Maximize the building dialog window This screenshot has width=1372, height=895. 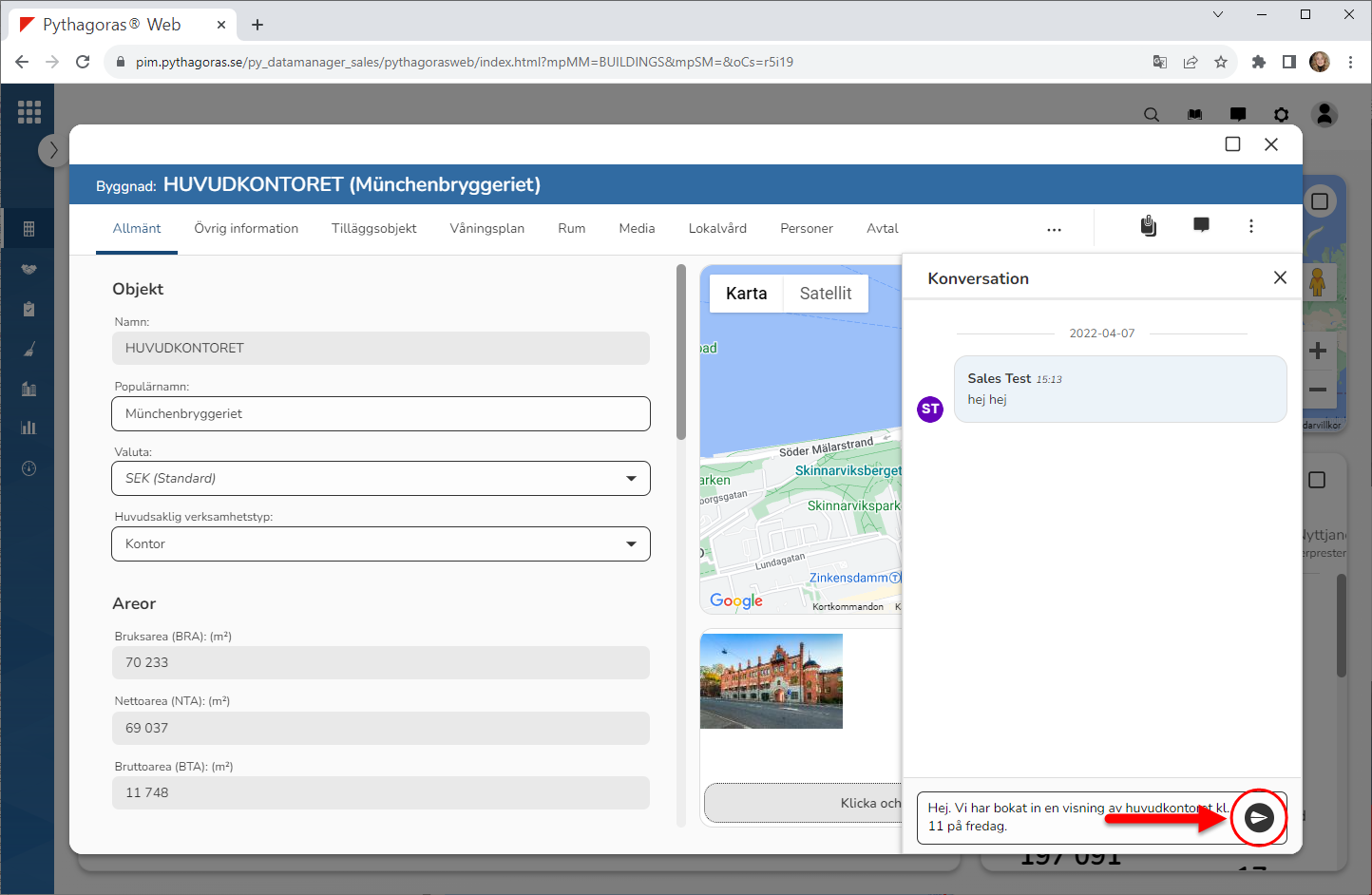[1233, 144]
